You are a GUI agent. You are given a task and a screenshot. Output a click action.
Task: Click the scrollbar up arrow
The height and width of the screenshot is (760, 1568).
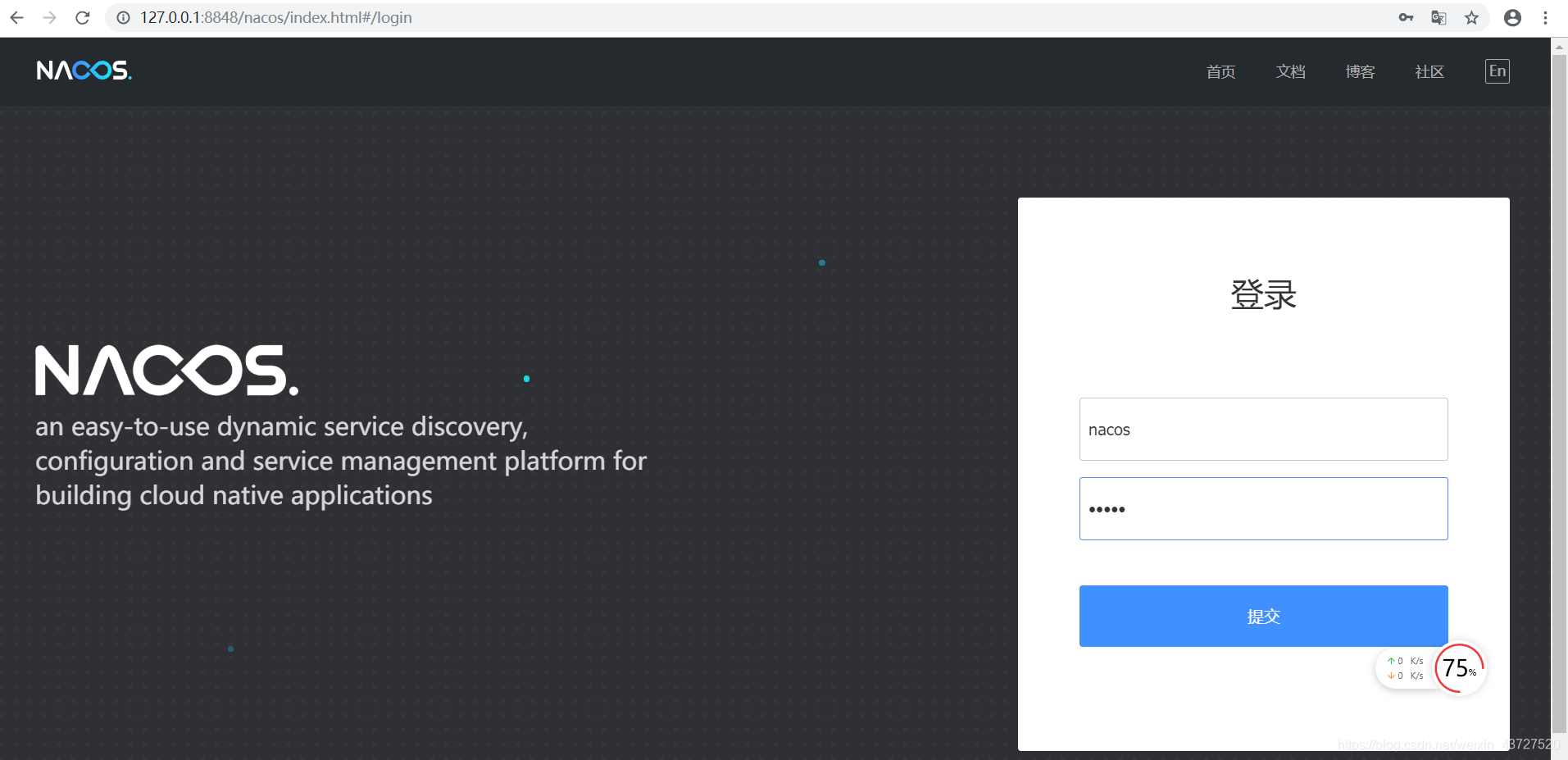pyautogui.click(x=1559, y=47)
